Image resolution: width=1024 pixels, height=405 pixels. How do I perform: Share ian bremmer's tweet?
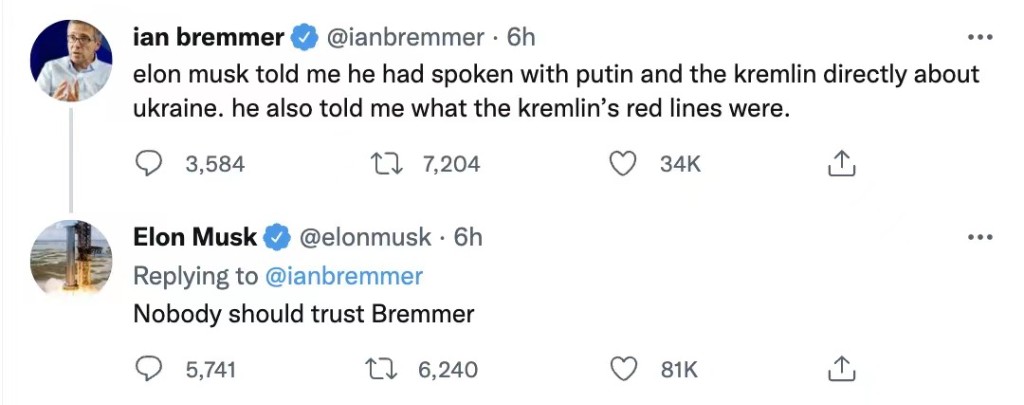(x=841, y=164)
